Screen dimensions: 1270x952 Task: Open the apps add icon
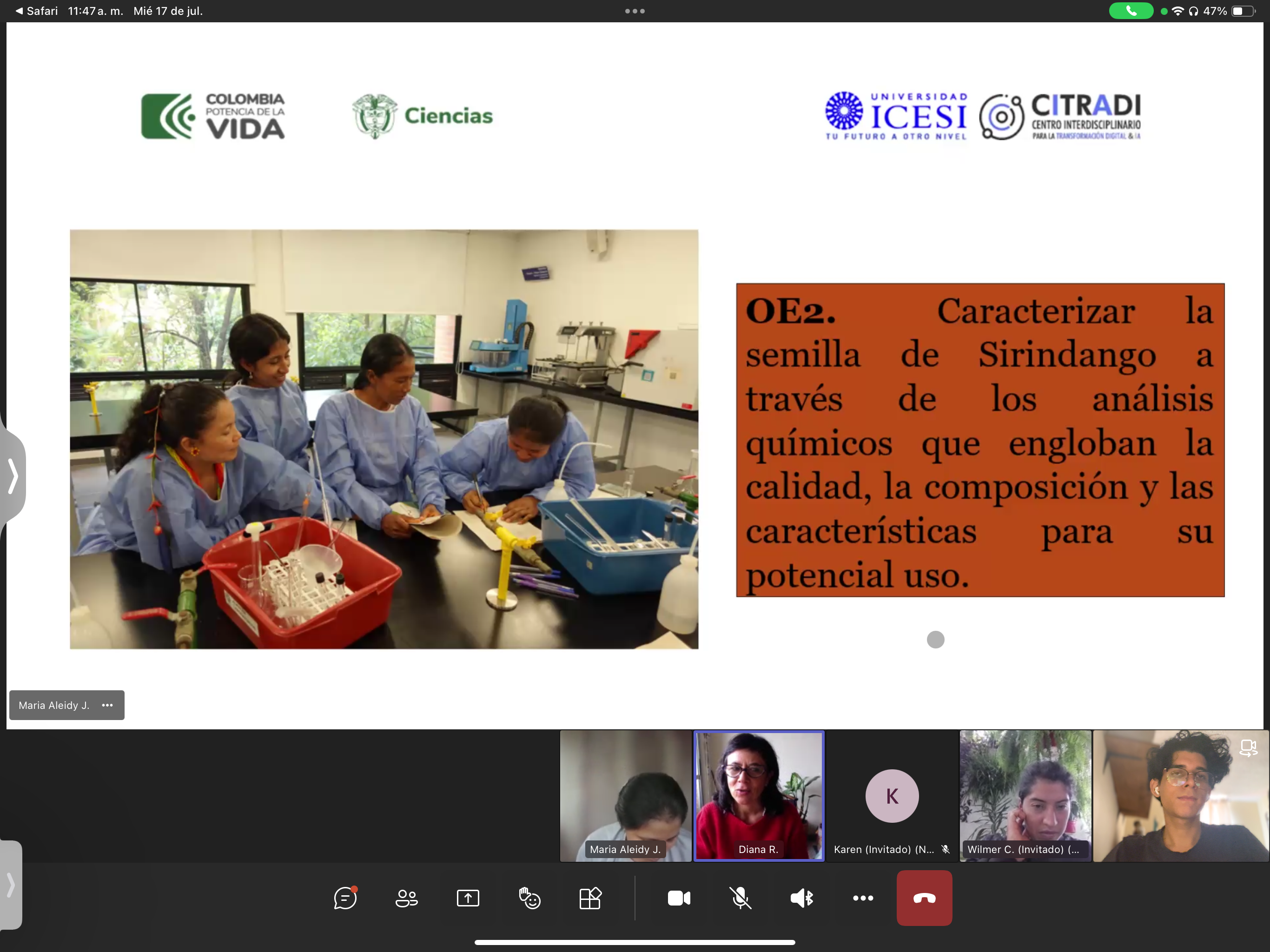590,898
